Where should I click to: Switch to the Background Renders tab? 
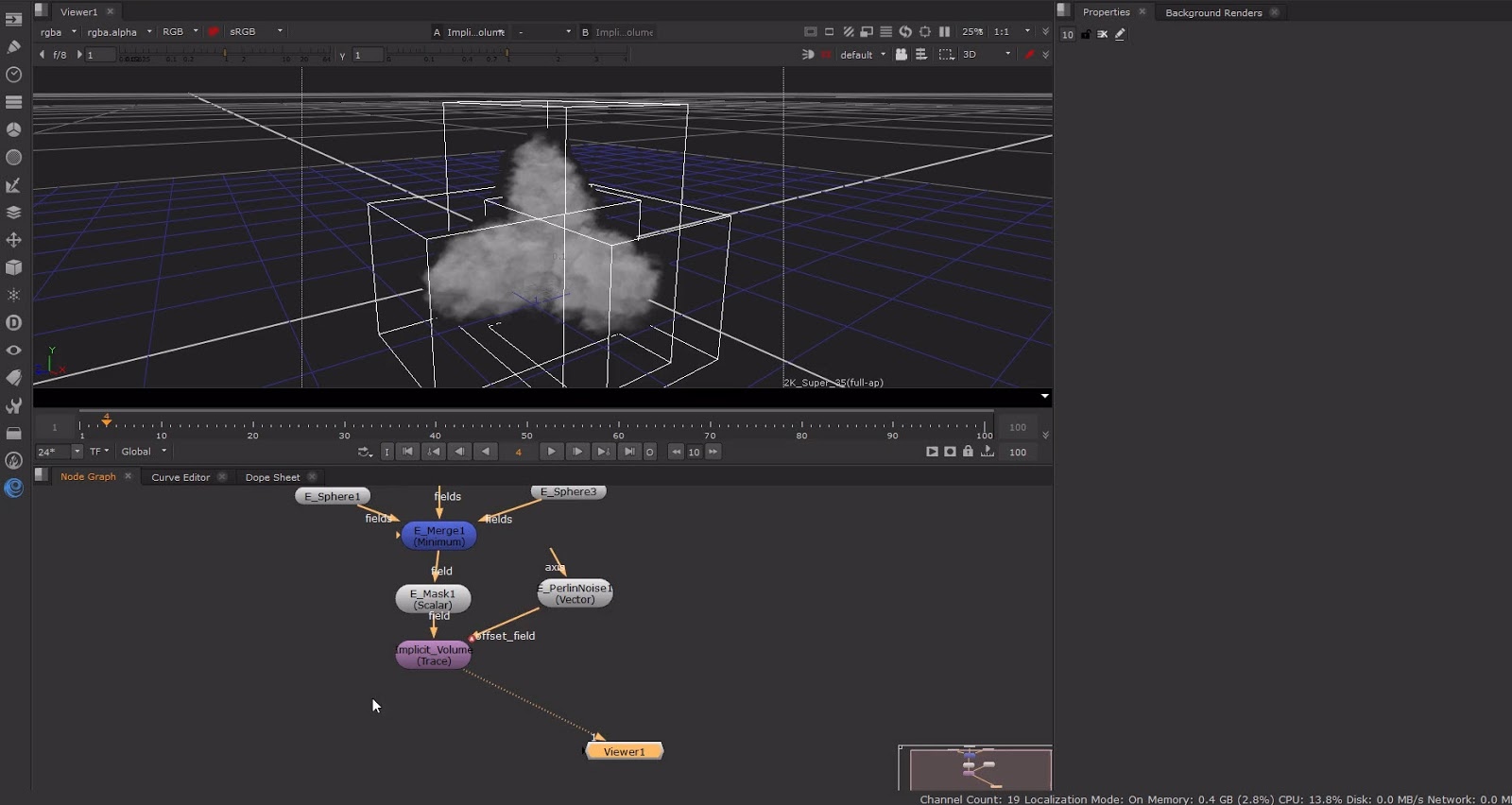point(1213,12)
